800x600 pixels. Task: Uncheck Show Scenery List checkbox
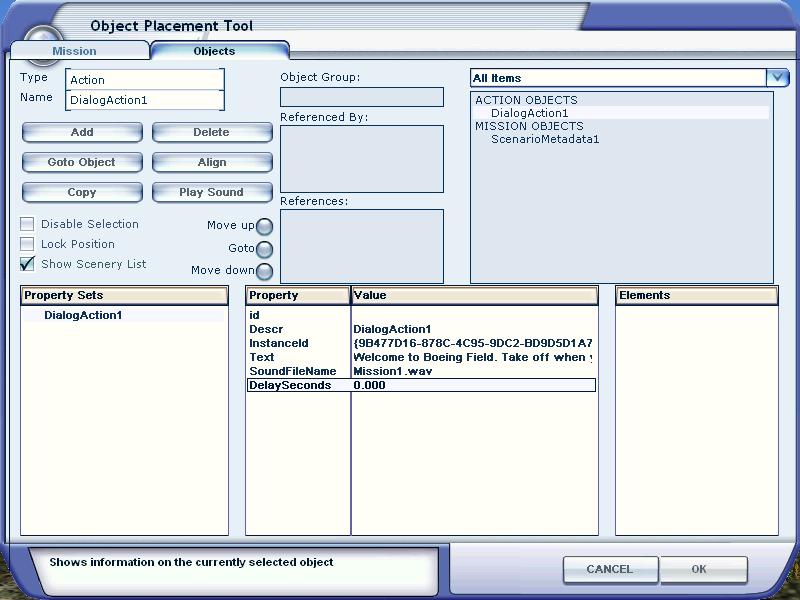pyautogui.click(x=28, y=265)
